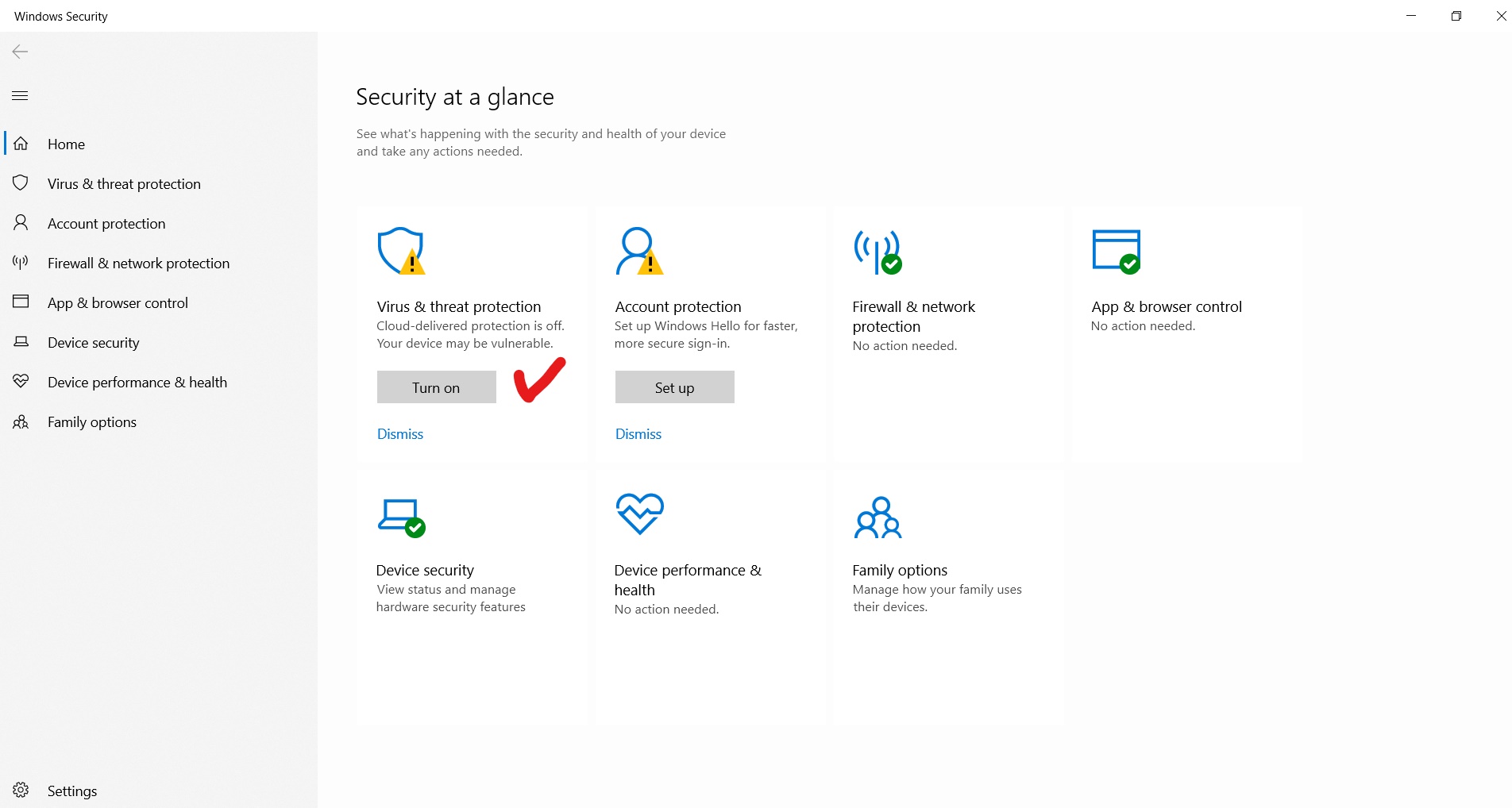Dismiss the Virus & threat protection warning
The width and height of the screenshot is (1512, 808).
click(x=400, y=434)
